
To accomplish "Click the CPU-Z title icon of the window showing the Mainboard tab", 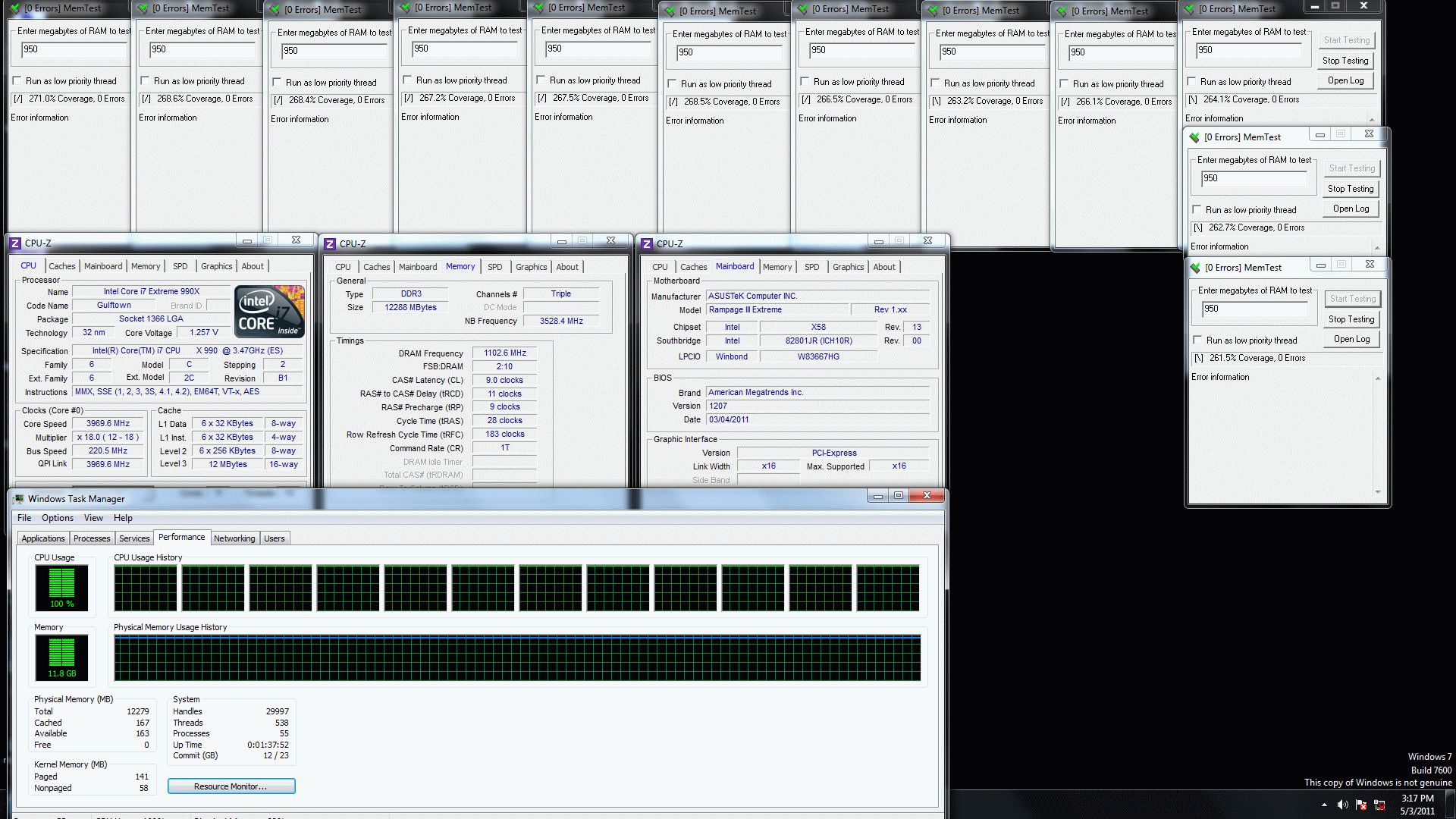I will click(647, 244).
